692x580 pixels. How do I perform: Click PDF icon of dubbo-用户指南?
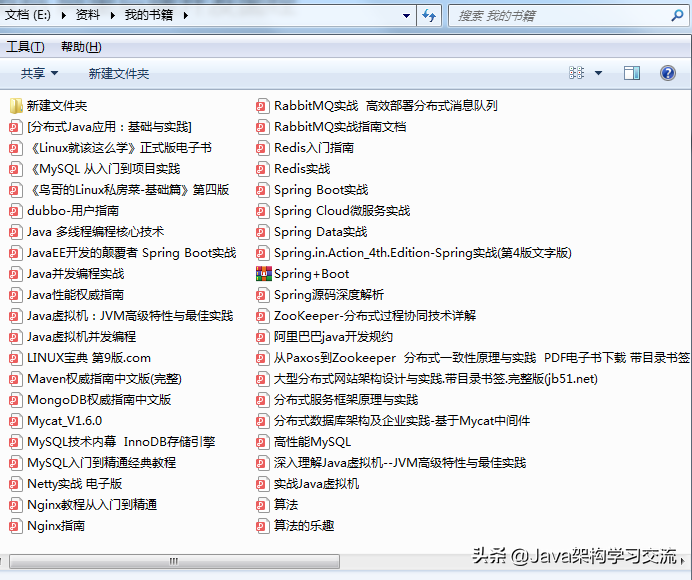pos(15,211)
